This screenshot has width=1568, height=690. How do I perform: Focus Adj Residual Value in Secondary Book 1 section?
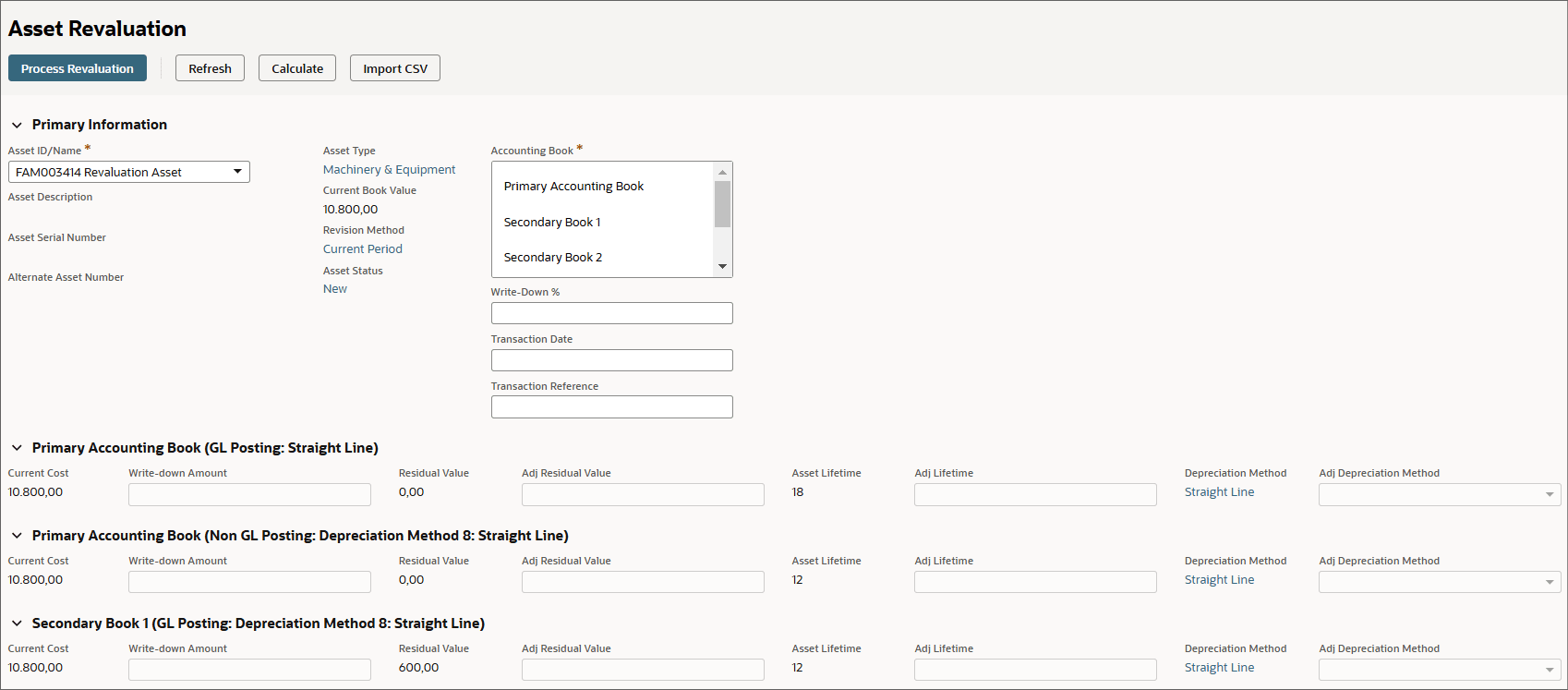(643, 670)
